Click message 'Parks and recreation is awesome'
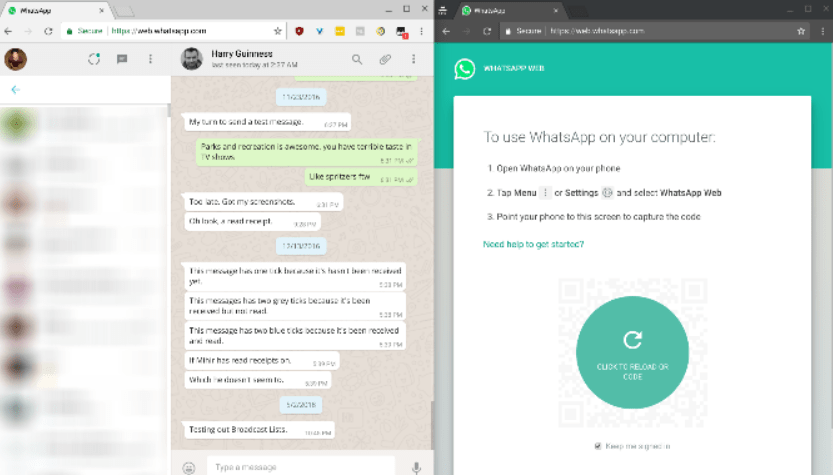Screen dimensions: 833x475 pos(307,152)
